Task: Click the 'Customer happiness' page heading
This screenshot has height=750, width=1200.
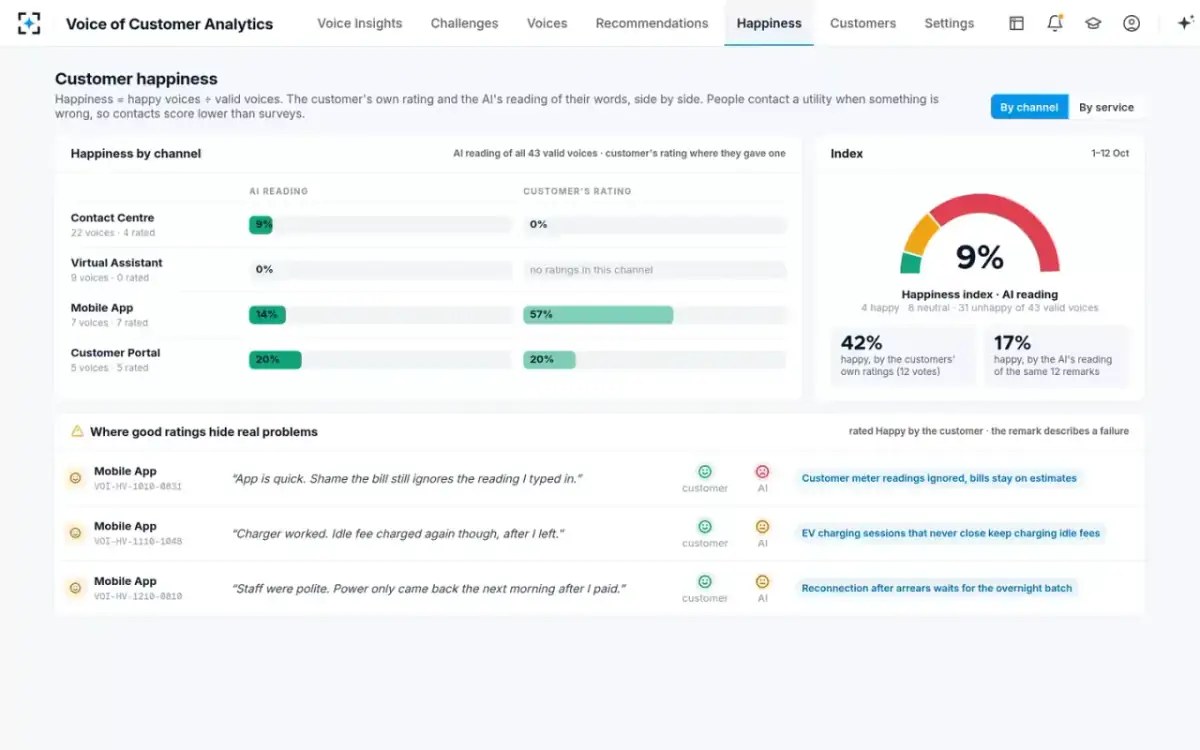Action: coord(136,79)
